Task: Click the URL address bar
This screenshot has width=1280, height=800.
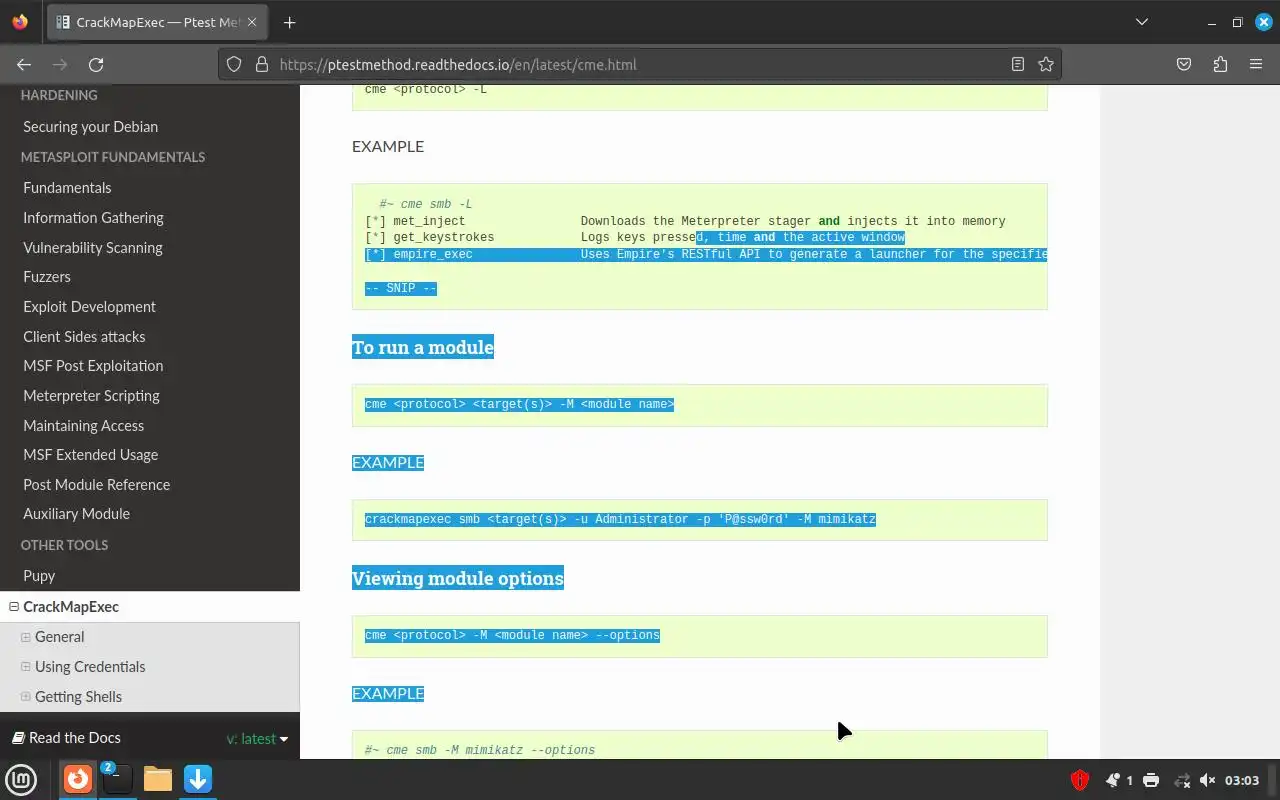Action: [640, 64]
